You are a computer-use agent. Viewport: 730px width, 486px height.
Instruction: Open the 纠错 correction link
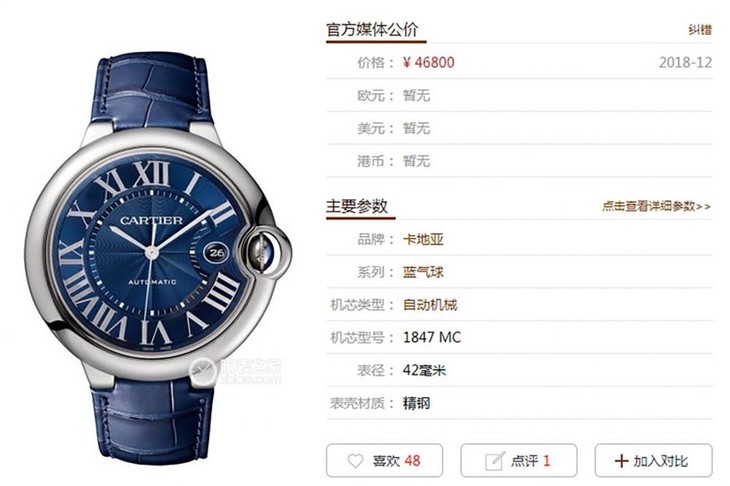[700, 30]
